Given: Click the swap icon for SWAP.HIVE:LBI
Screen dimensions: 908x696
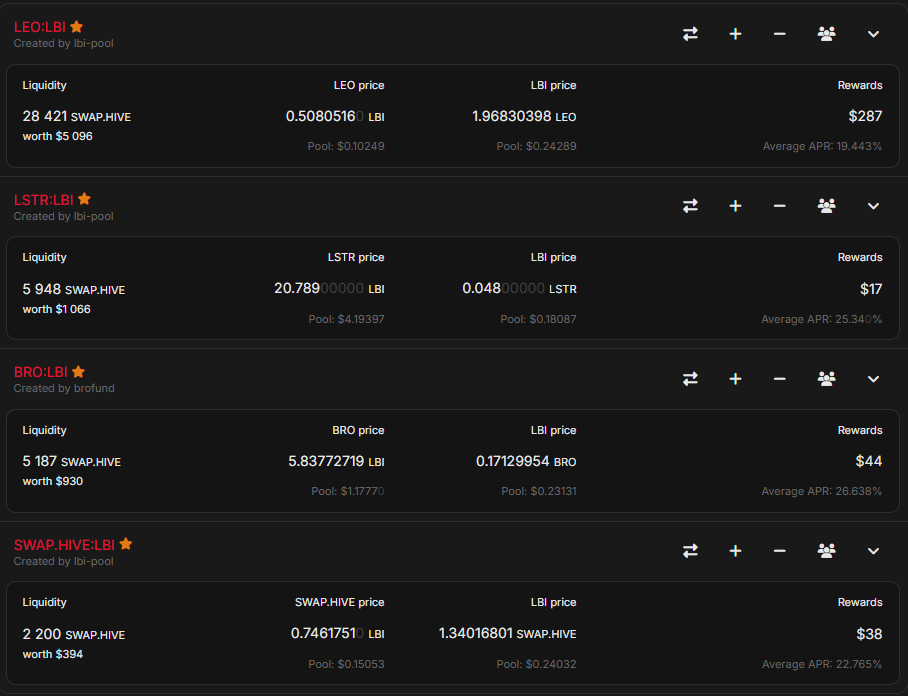Looking at the screenshot, I should pyautogui.click(x=690, y=551).
